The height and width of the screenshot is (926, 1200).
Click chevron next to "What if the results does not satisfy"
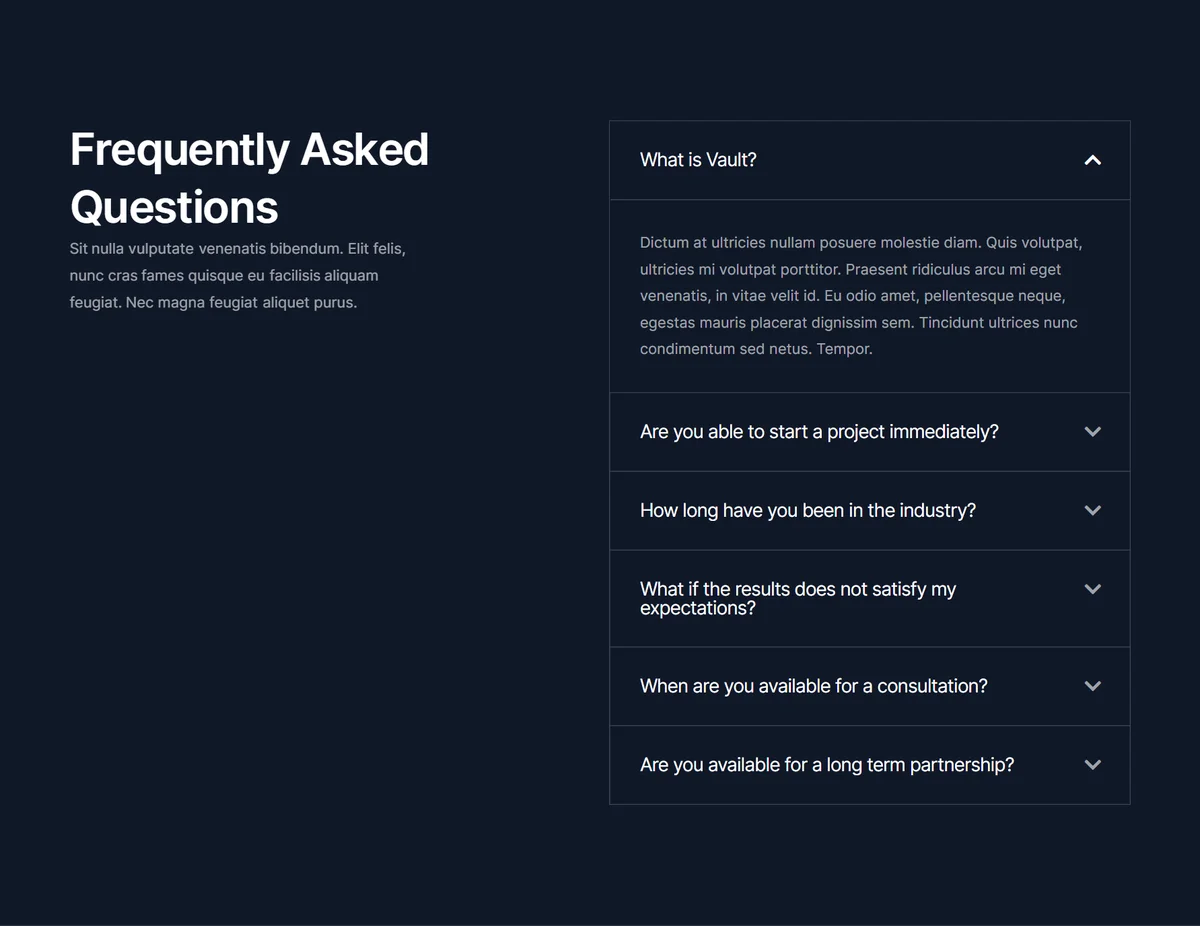coord(1092,589)
